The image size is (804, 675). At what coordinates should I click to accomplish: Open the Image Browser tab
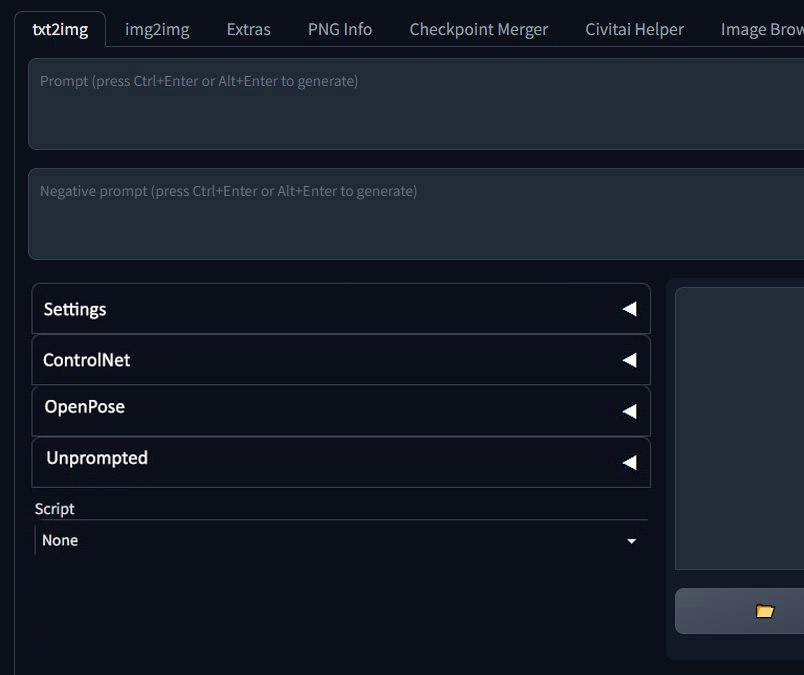(761, 29)
